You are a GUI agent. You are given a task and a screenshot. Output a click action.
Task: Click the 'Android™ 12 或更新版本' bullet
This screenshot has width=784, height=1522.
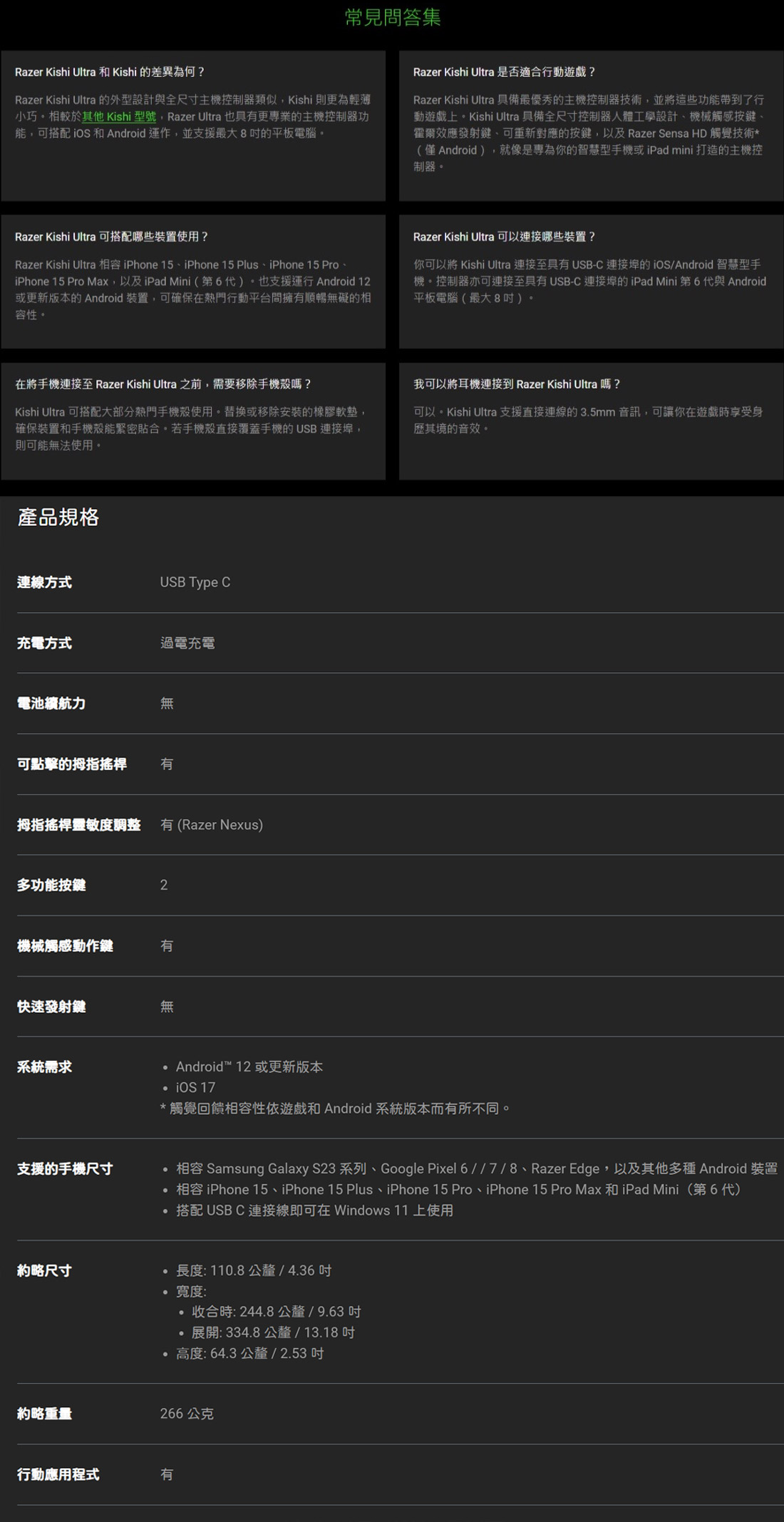click(x=249, y=1067)
